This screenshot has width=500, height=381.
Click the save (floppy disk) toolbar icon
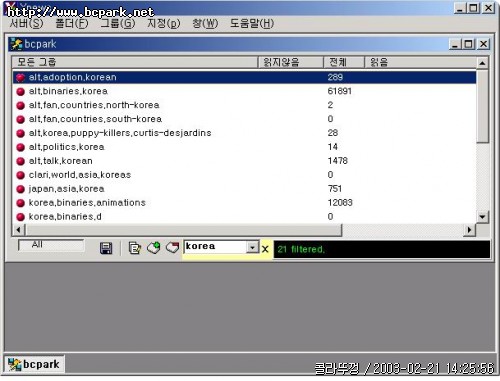tap(106, 248)
